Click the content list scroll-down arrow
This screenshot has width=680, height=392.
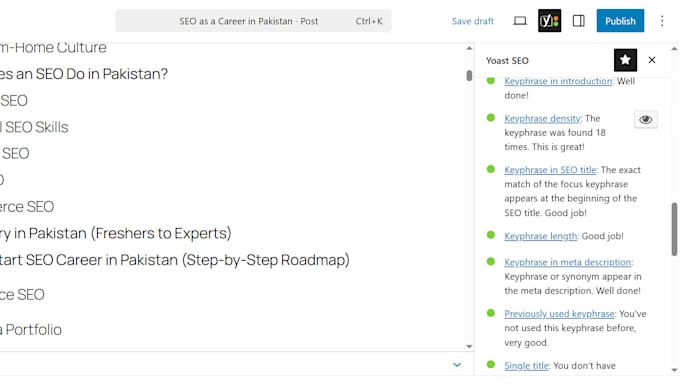tap(469, 346)
